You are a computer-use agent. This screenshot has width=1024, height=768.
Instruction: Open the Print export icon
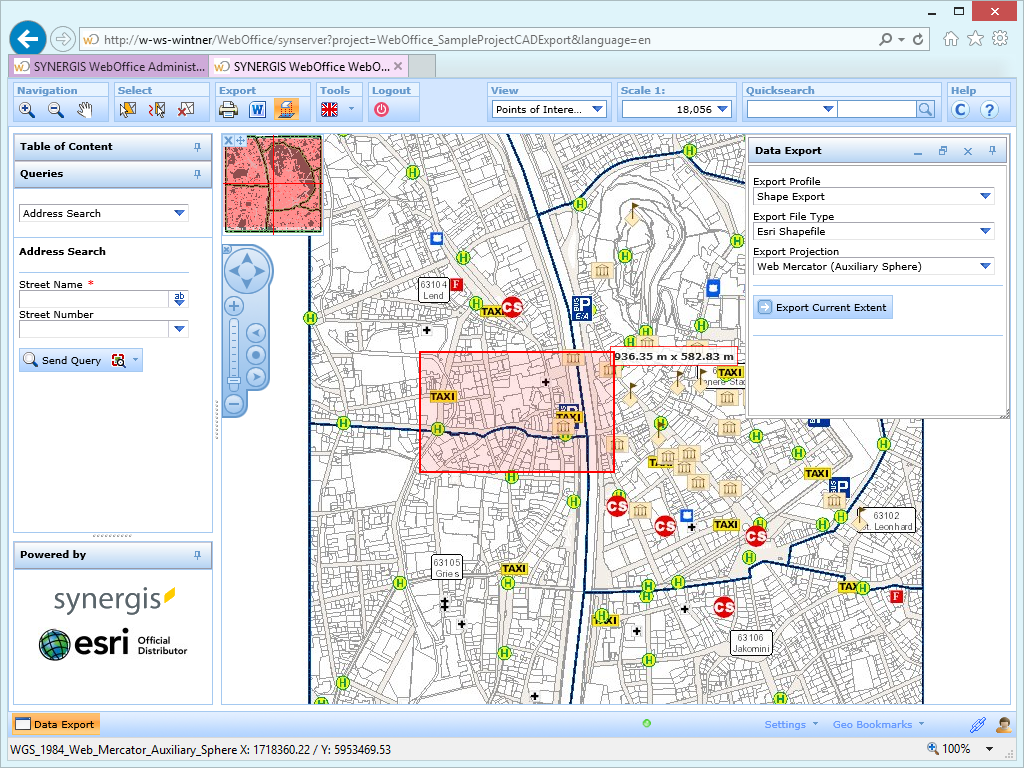click(x=228, y=110)
